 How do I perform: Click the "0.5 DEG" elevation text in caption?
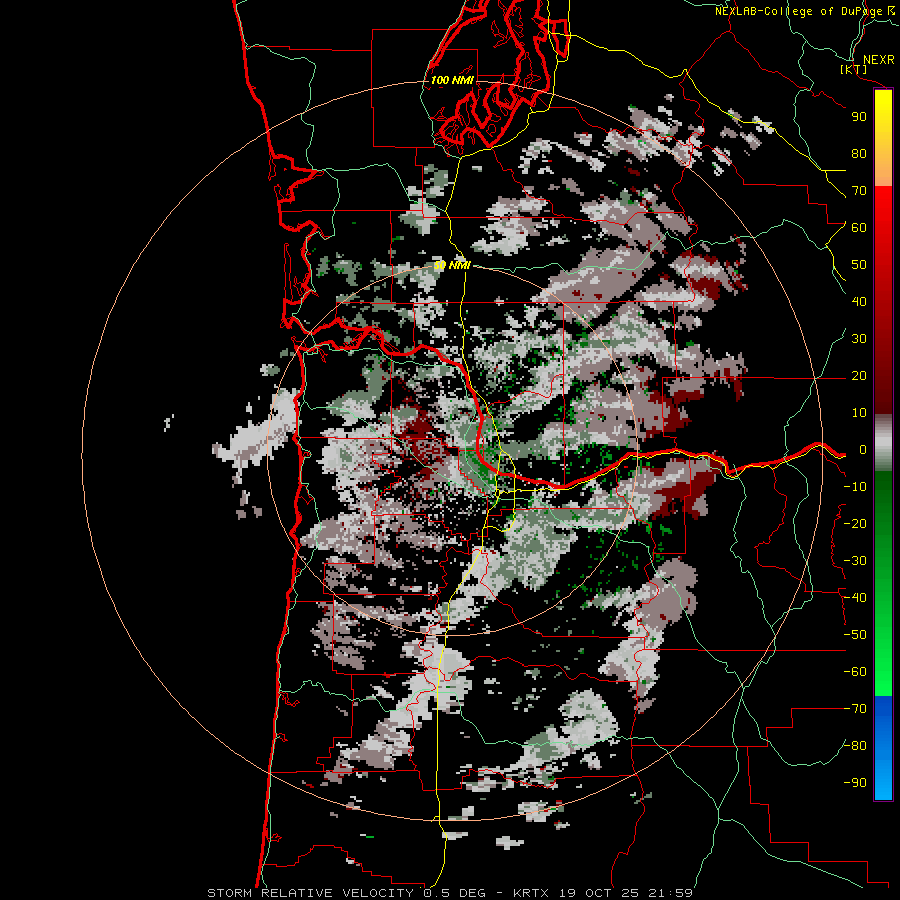coord(455,893)
